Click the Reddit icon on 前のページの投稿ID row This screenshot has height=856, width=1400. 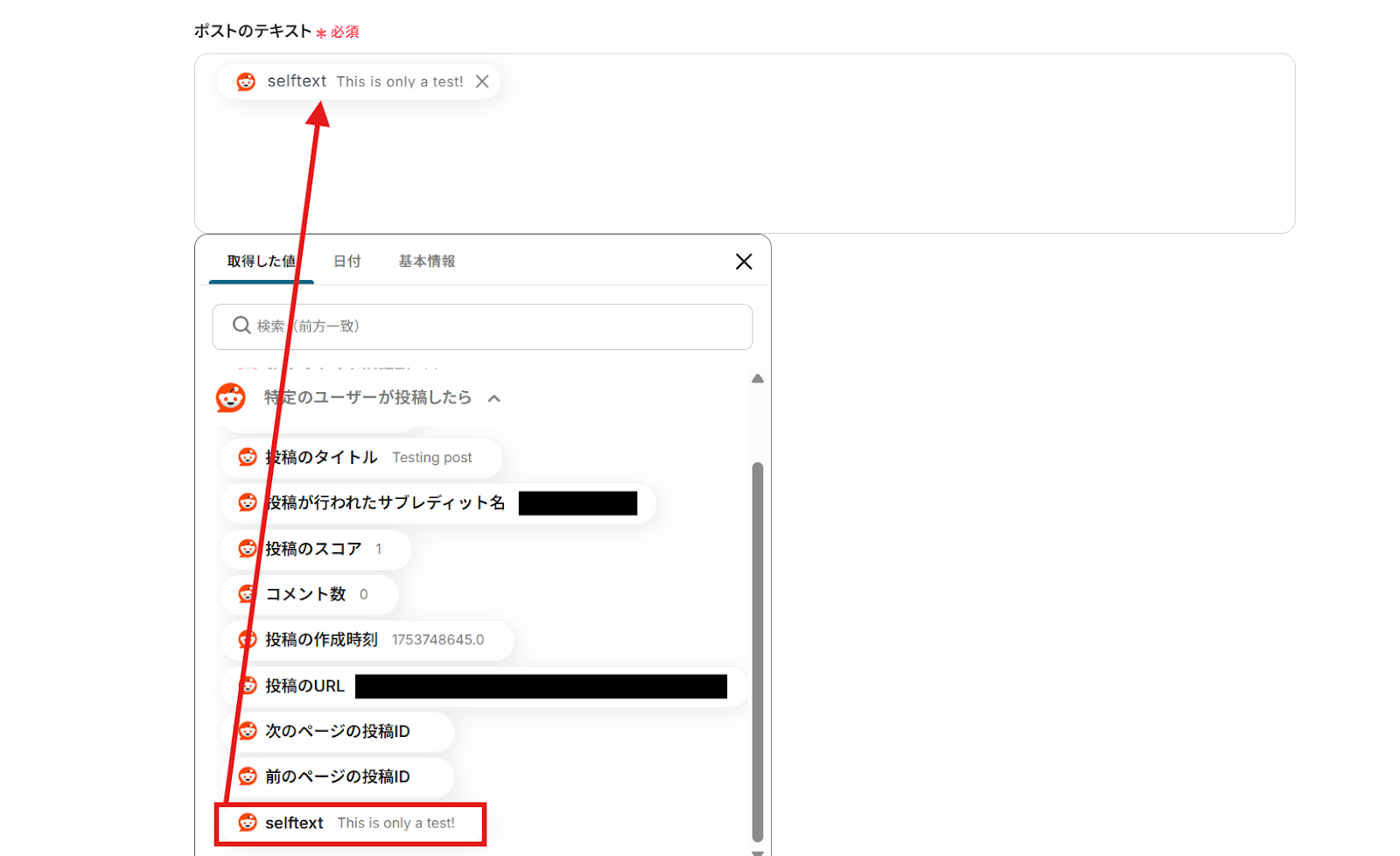pyautogui.click(x=248, y=776)
